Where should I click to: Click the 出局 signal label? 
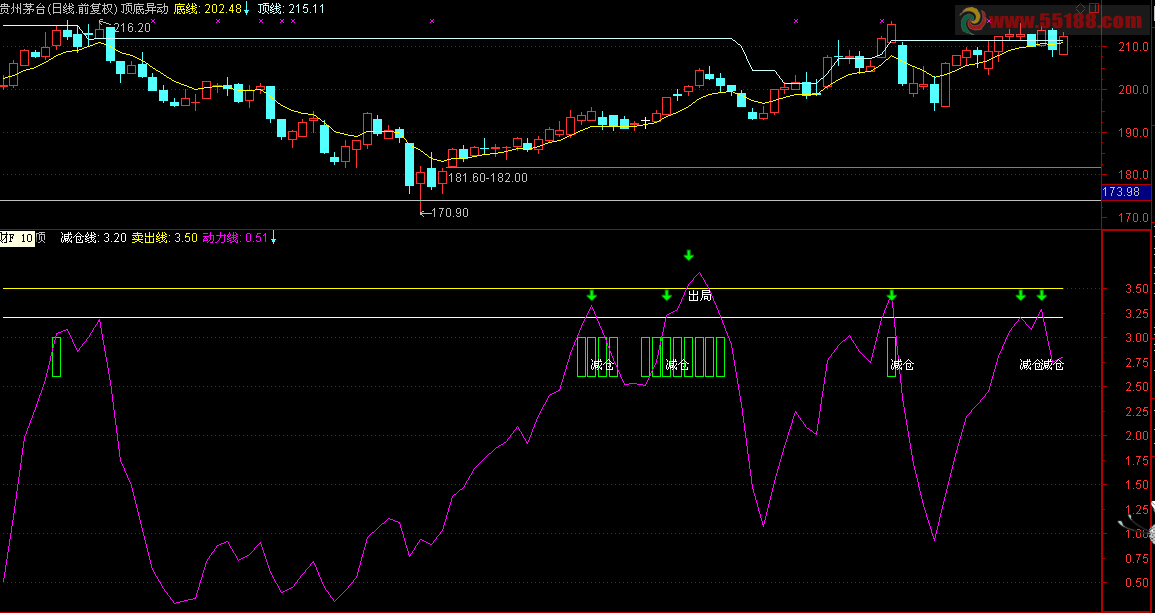tap(700, 295)
